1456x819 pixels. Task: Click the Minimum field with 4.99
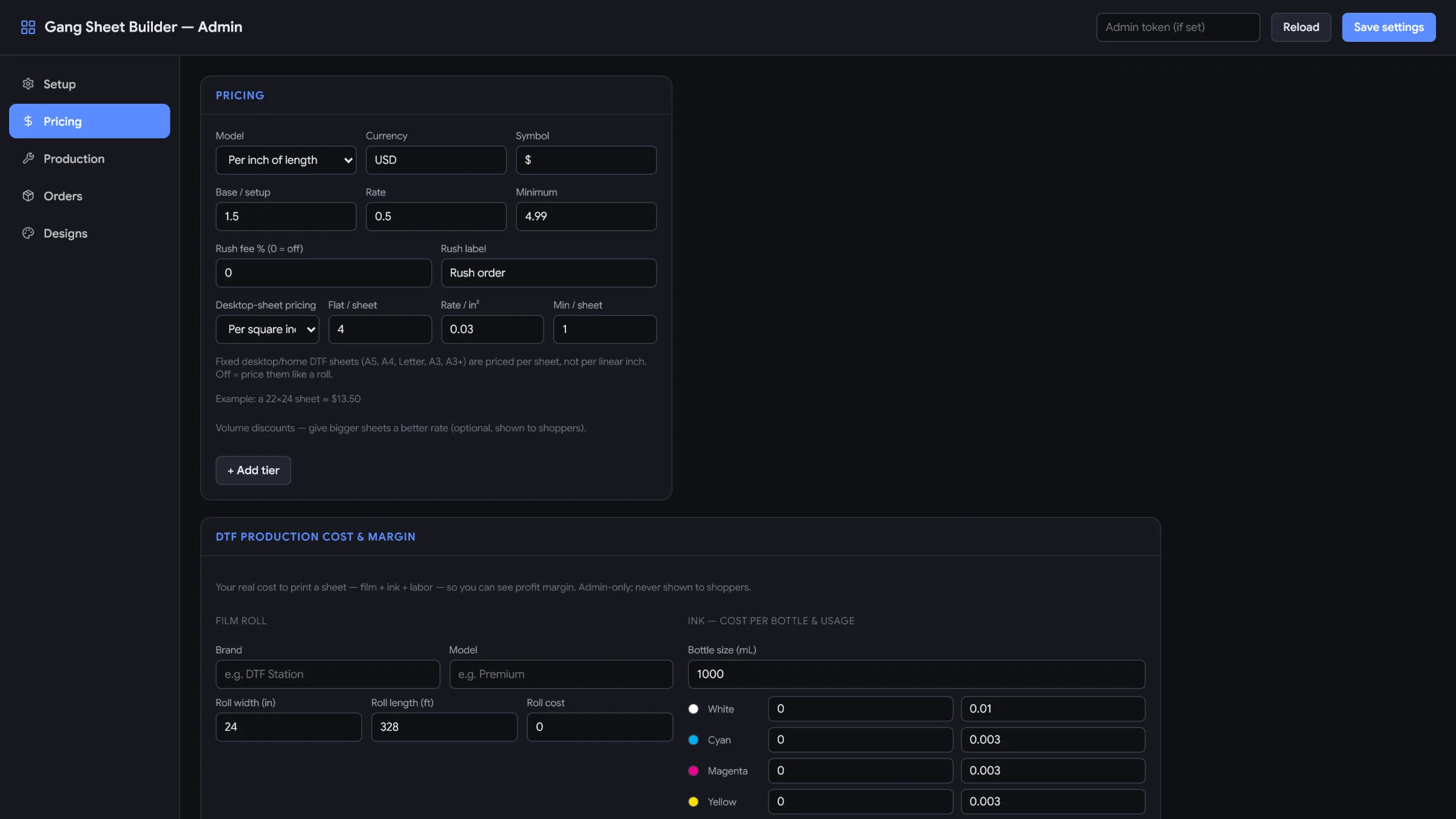tap(586, 217)
